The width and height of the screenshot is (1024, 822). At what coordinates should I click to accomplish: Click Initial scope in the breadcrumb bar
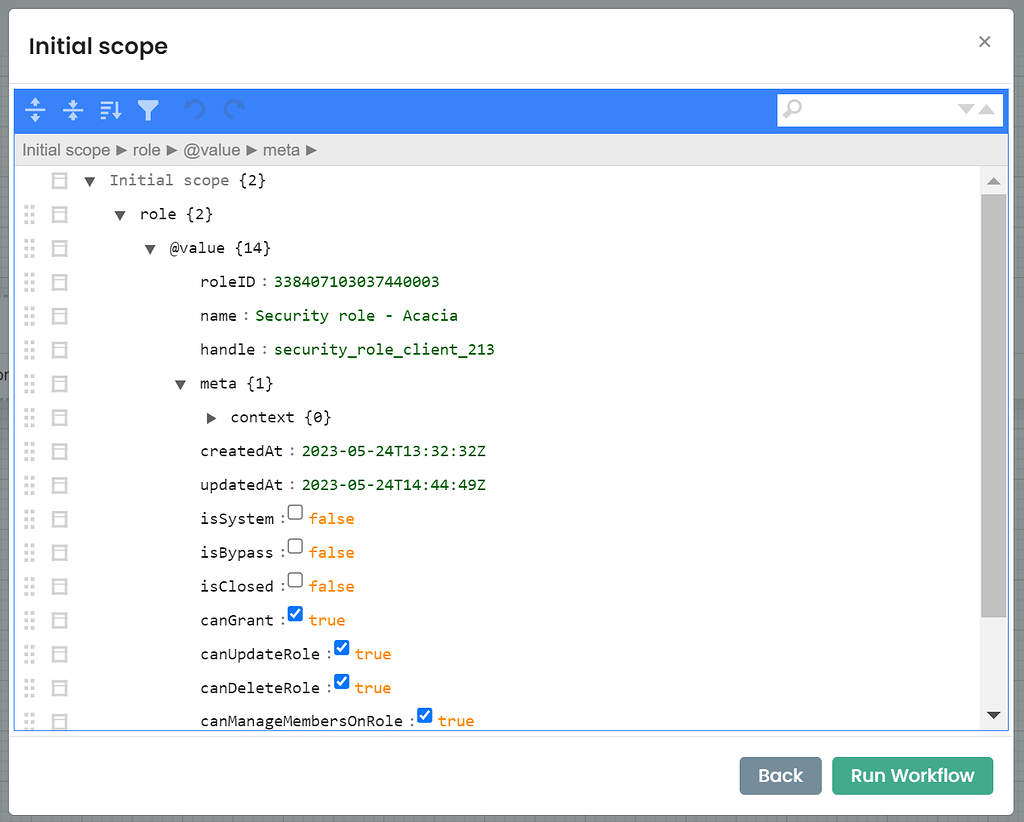click(x=65, y=149)
